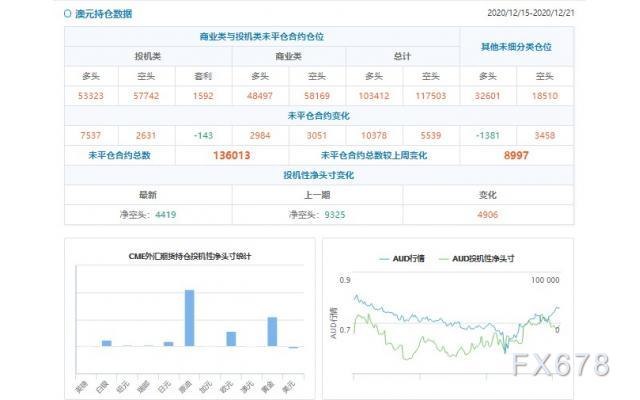Click the vertical AUD行情 axis title

click(333, 323)
